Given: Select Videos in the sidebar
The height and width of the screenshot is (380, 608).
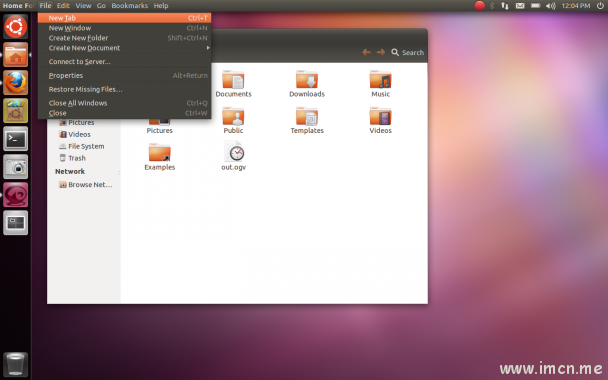Looking at the screenshot, I should click(x=75, y=134).
